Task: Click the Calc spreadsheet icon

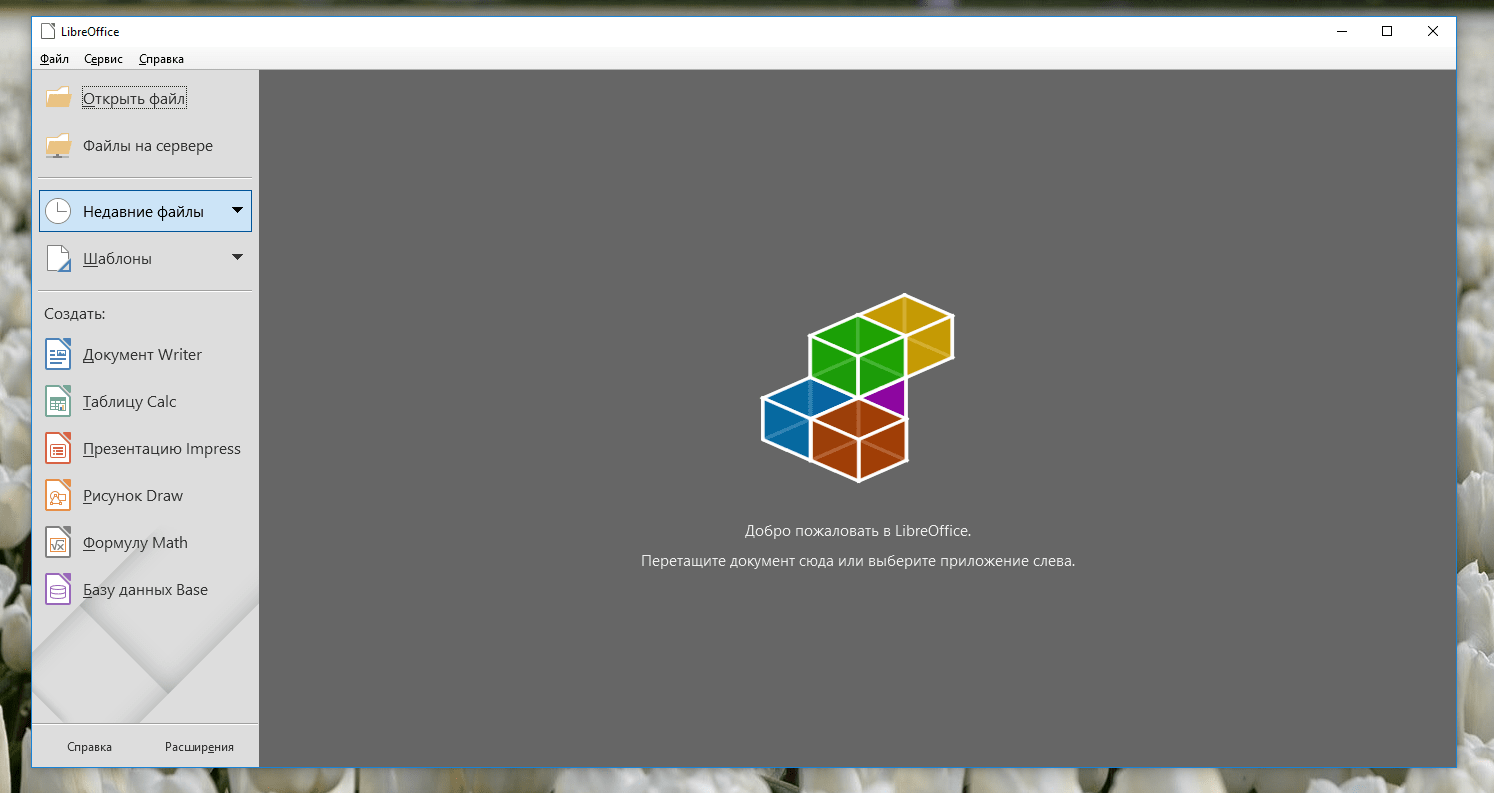Action: pos(58,402)
